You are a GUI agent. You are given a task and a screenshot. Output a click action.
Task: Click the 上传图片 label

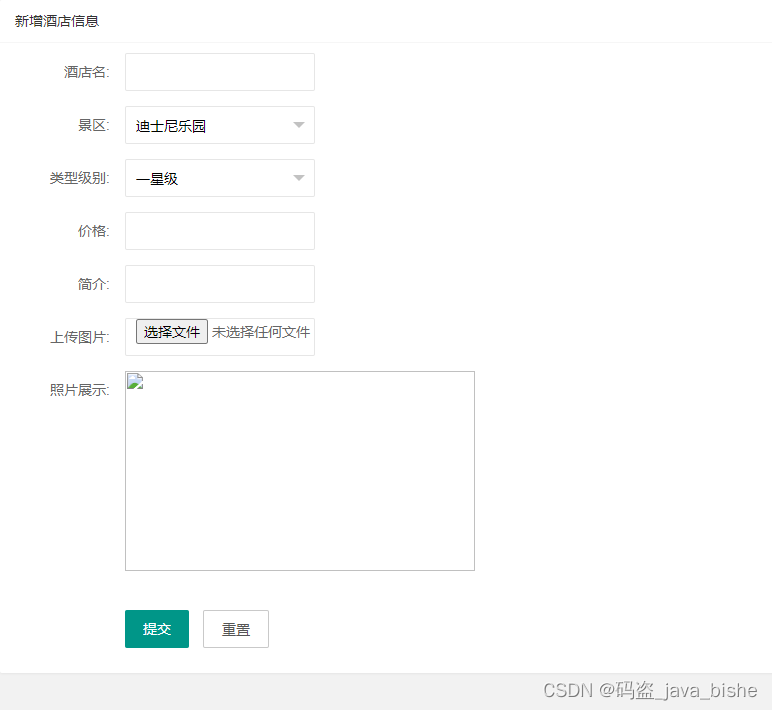pos(79,337)
